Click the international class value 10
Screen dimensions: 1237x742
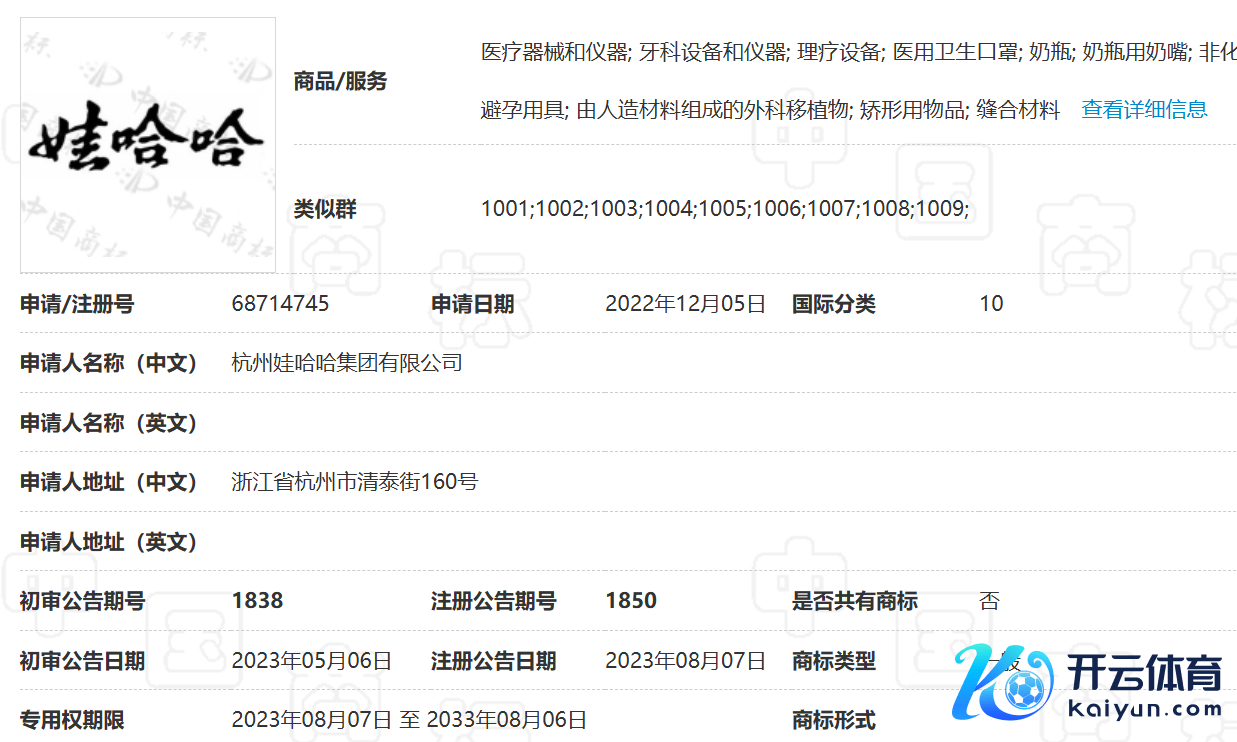pyautogui.click(x=991, y=304)
